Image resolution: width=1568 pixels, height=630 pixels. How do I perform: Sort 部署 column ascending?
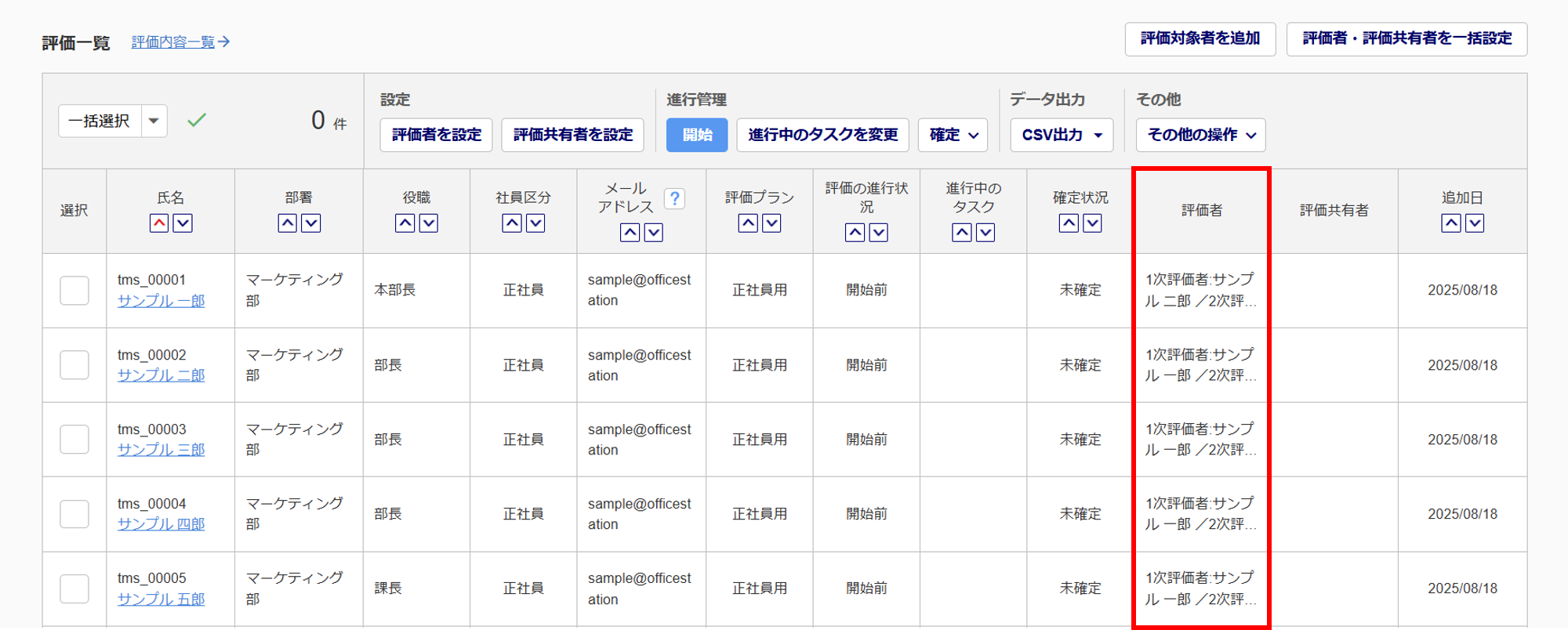point(288,223)
